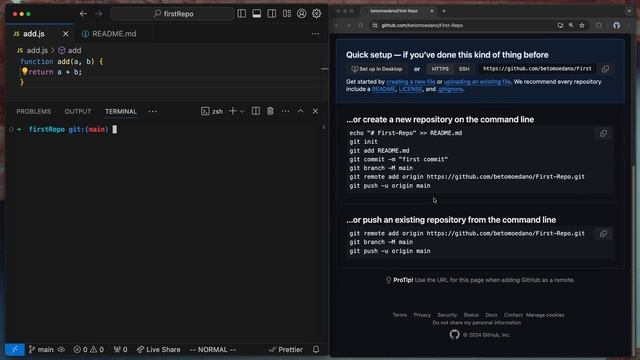Copy push existing repository snippet

click(603, 233)
